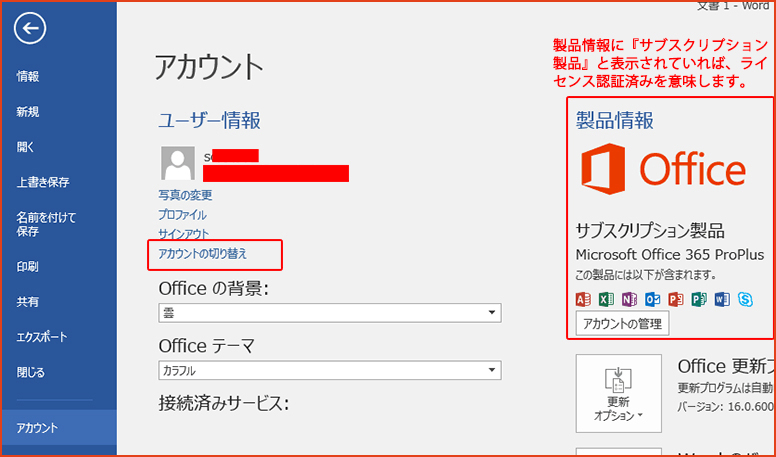The width and height of the screenshot is (776, 457).
Task: Click the Skype app icon
Action: pyautogui.click(x=745, y=299)
